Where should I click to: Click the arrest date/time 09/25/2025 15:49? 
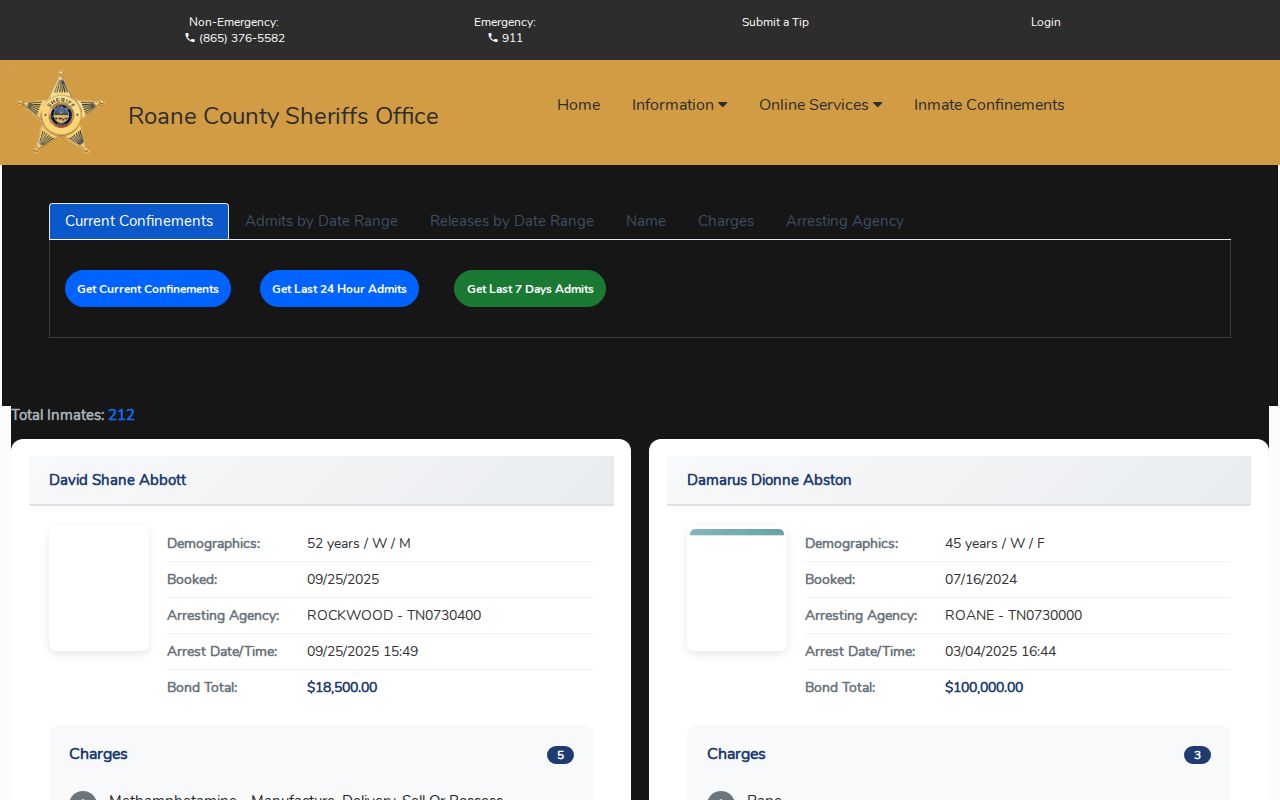pyautogui.click(x=363, y=651)
